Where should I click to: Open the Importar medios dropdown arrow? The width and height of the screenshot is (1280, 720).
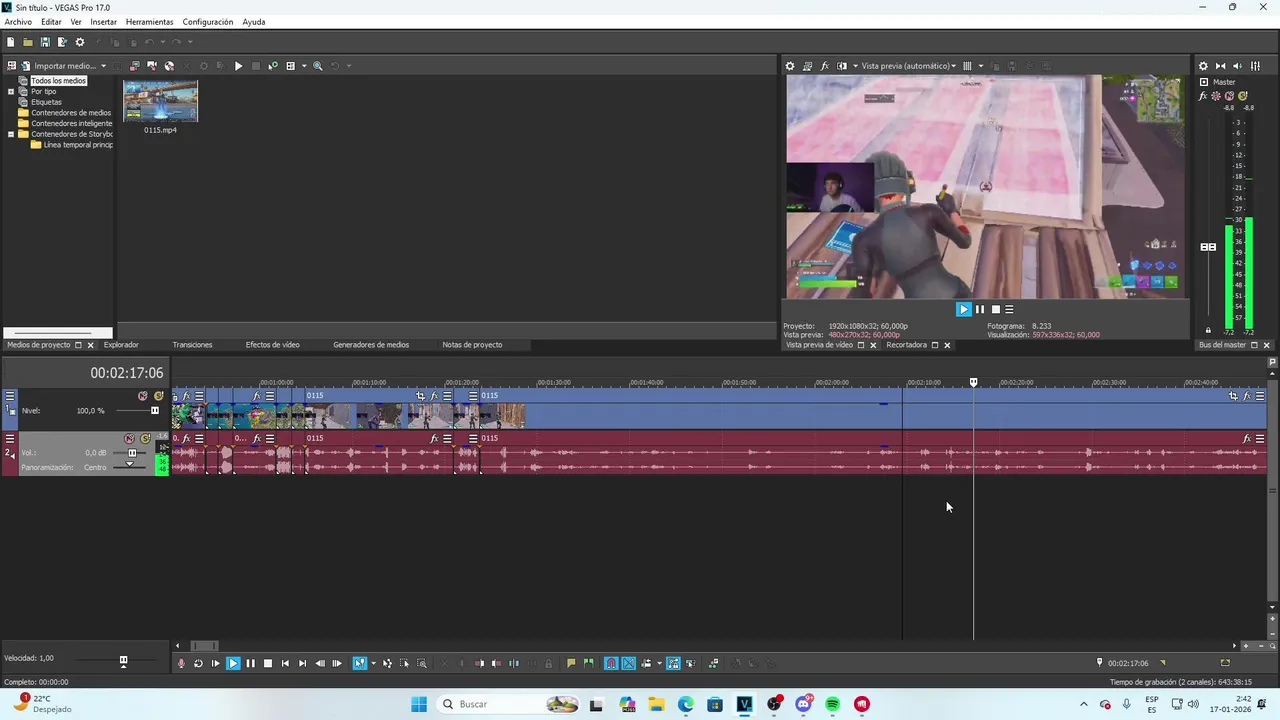click(x=103, y=66)
